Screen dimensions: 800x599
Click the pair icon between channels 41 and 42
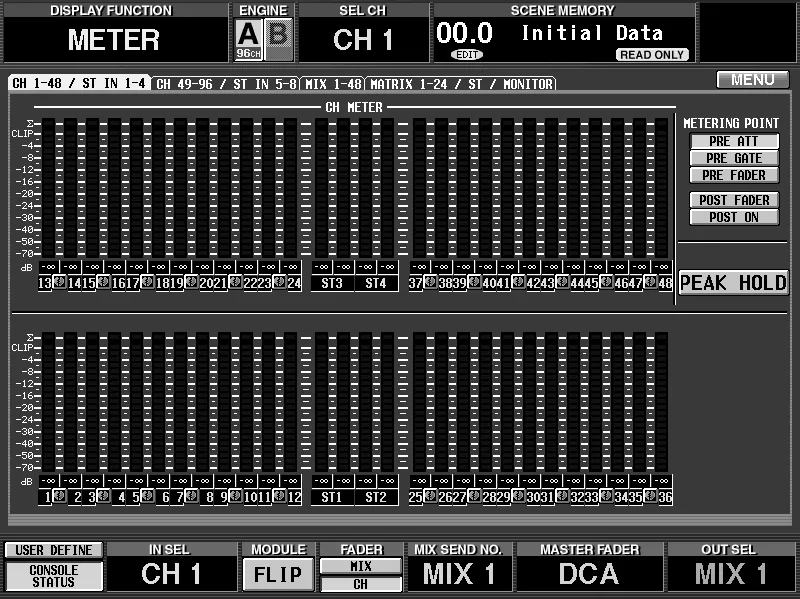point(518,282)
